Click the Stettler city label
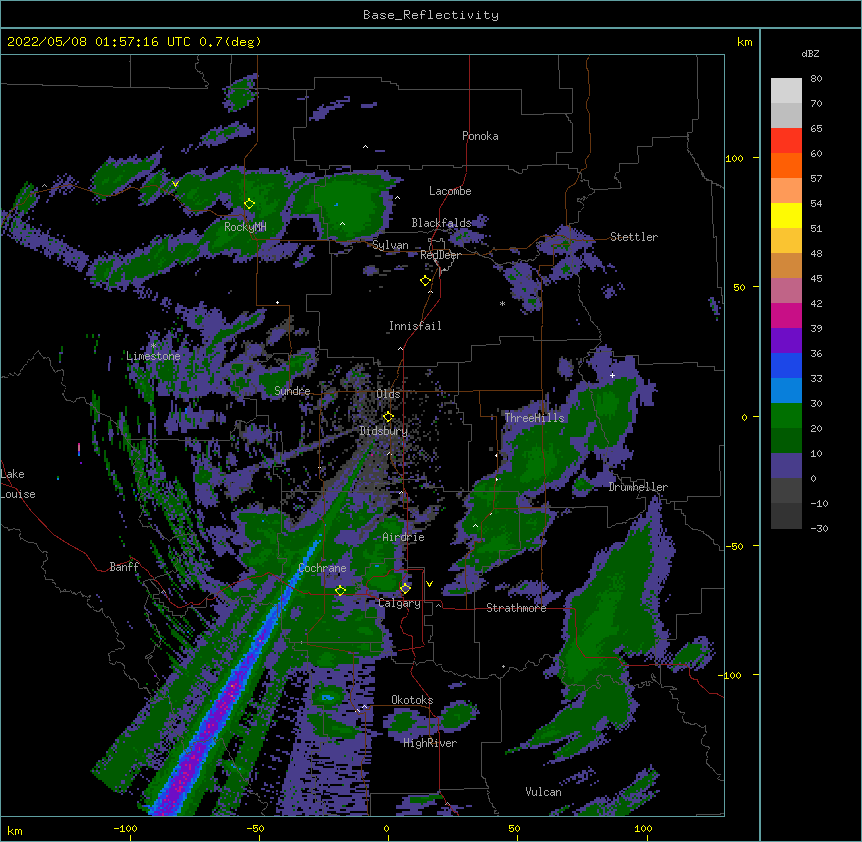 [634, 237]
